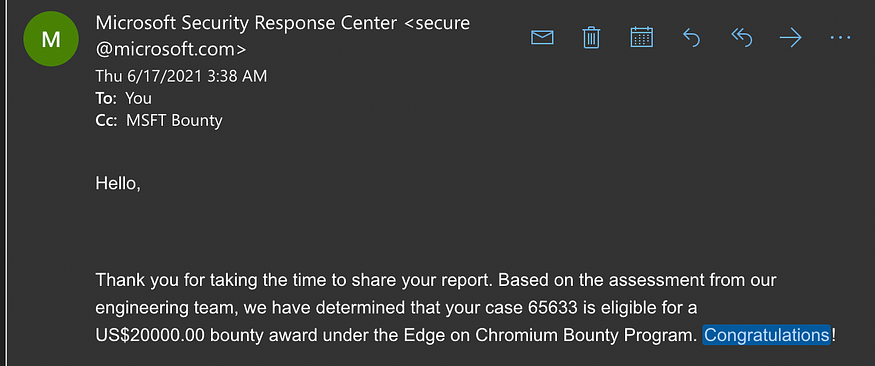The height and width of the screenshot is (366, 875).
Task: Open the calendar meeting icon
Action: (x=641, y=37)
